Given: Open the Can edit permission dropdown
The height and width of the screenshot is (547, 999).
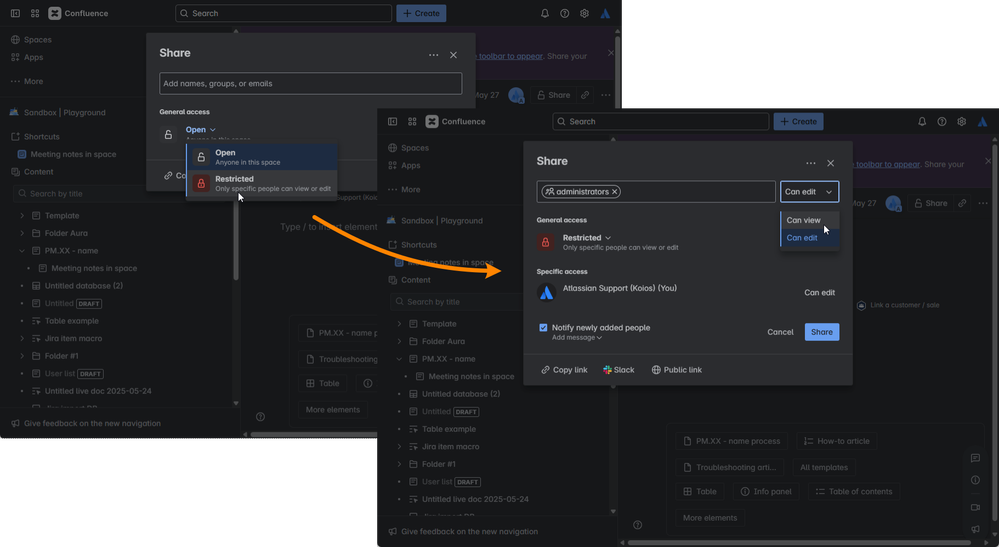Looking at the screenshot, I should 809,192.
